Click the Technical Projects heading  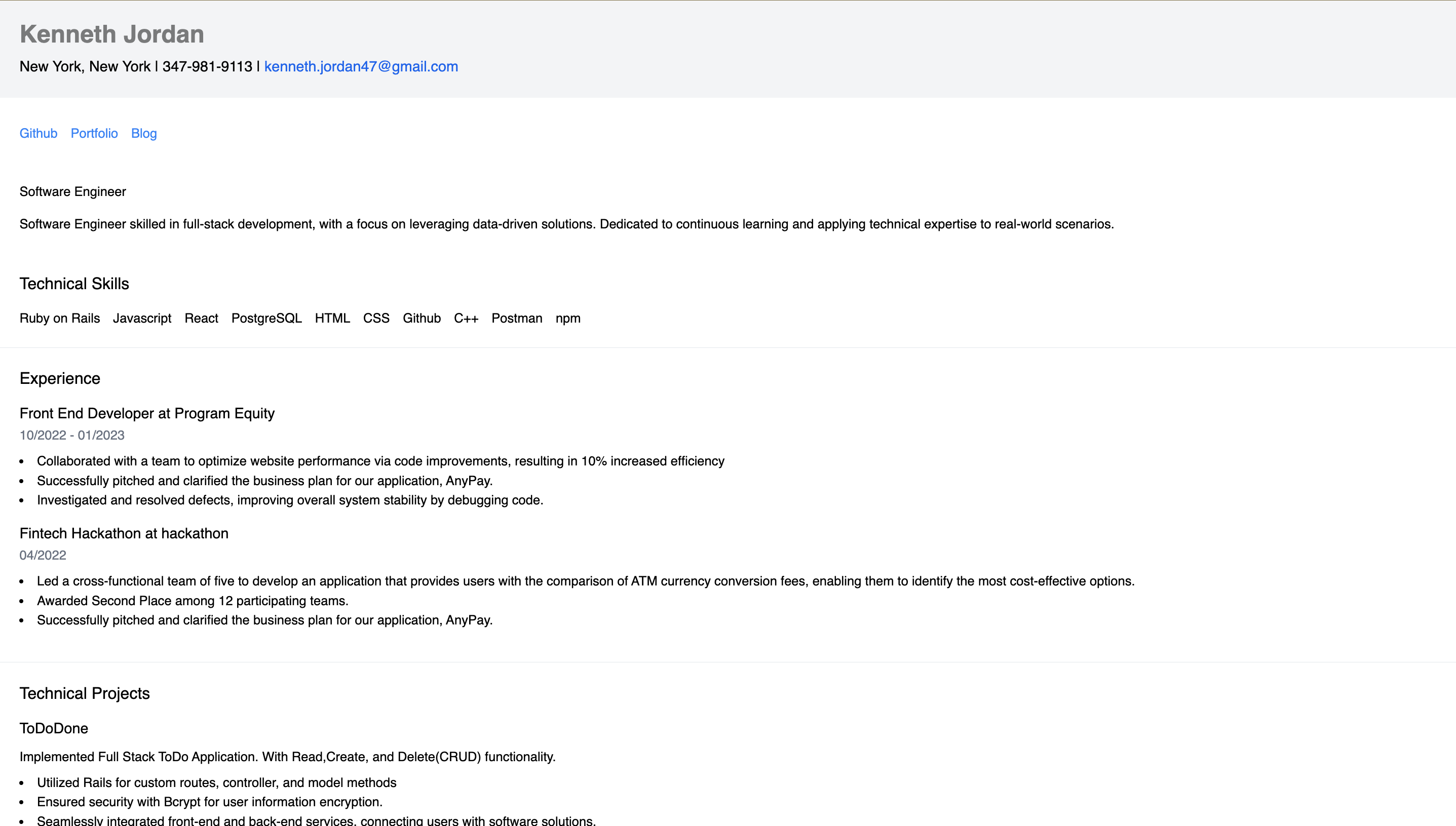pyautogui.click(x=85, y=693)
